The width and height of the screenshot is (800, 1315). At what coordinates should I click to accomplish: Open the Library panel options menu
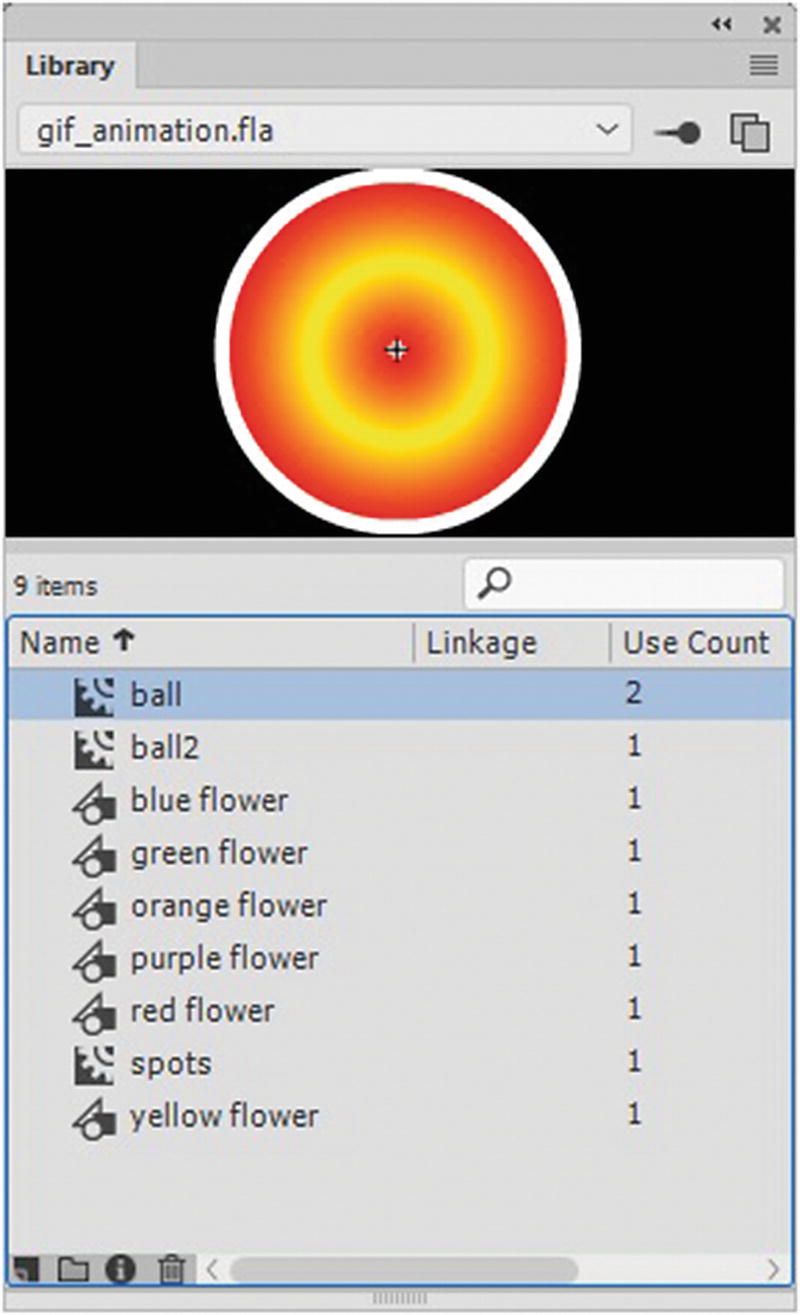[762, 66]
